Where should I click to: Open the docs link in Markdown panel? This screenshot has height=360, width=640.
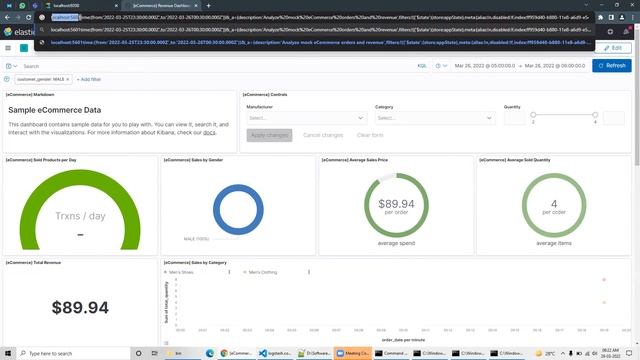point(209,133)
